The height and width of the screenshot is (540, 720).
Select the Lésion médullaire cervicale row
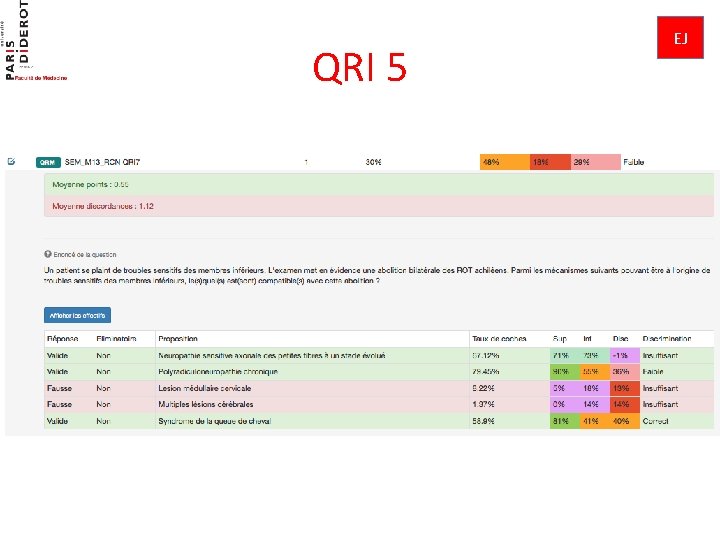(x=379, y=388)
